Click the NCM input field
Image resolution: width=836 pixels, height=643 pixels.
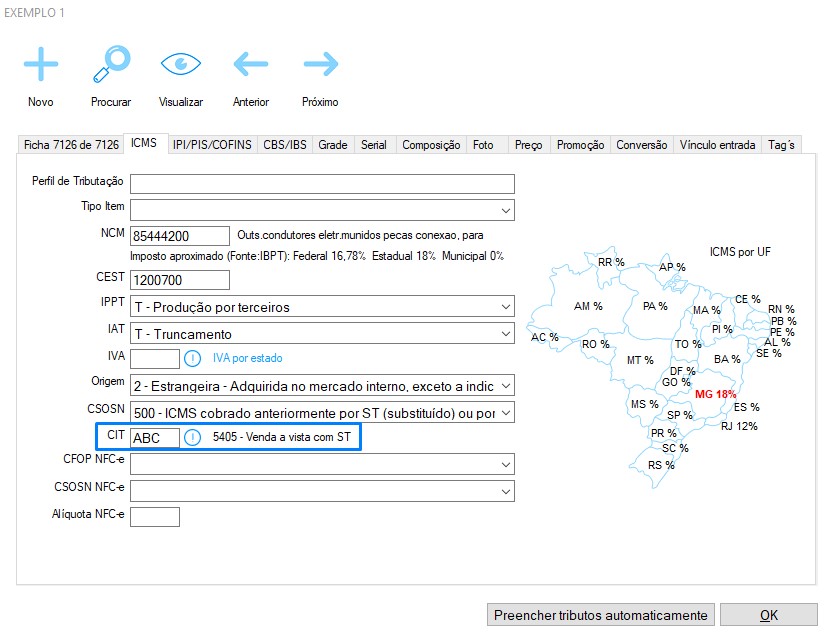pos(180,236)
